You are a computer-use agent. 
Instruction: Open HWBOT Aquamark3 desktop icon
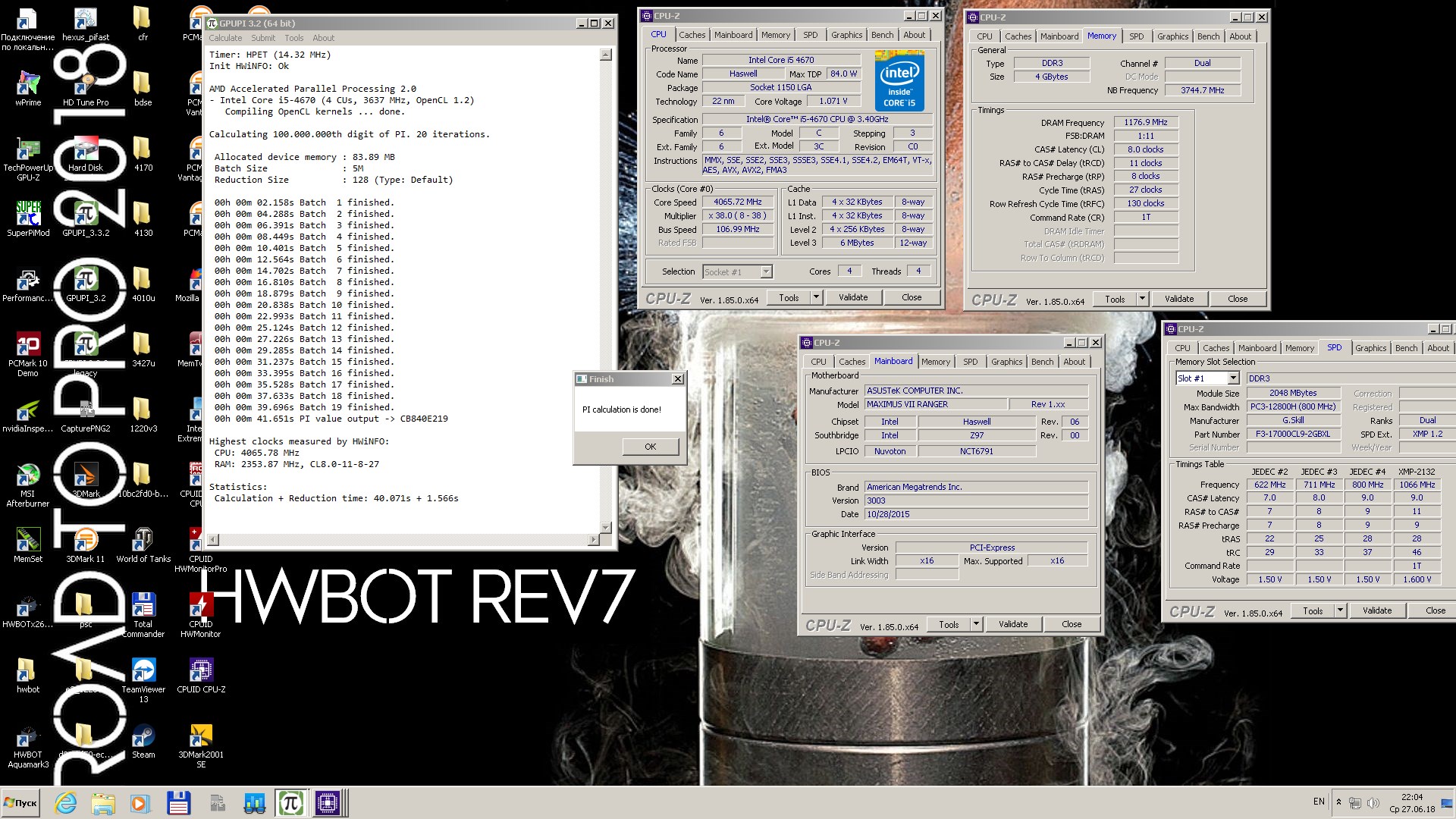click(28, 745)
